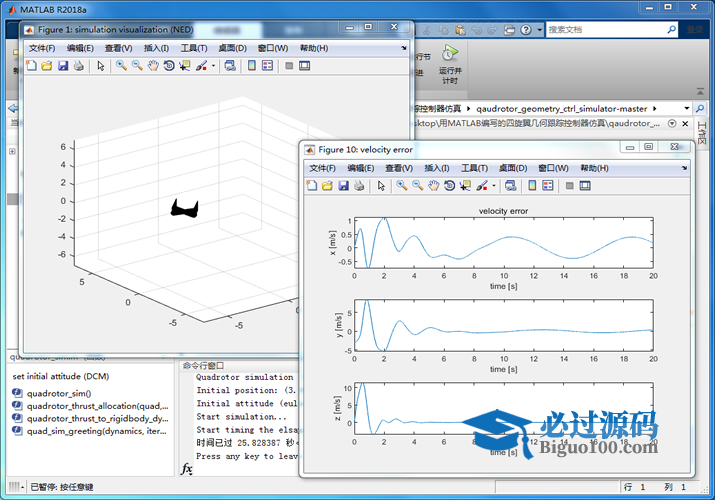Viewport: 715px width, 500px height.
Task: Open 工具(T) menu in Figure 1
Action: tap(194, 48)
